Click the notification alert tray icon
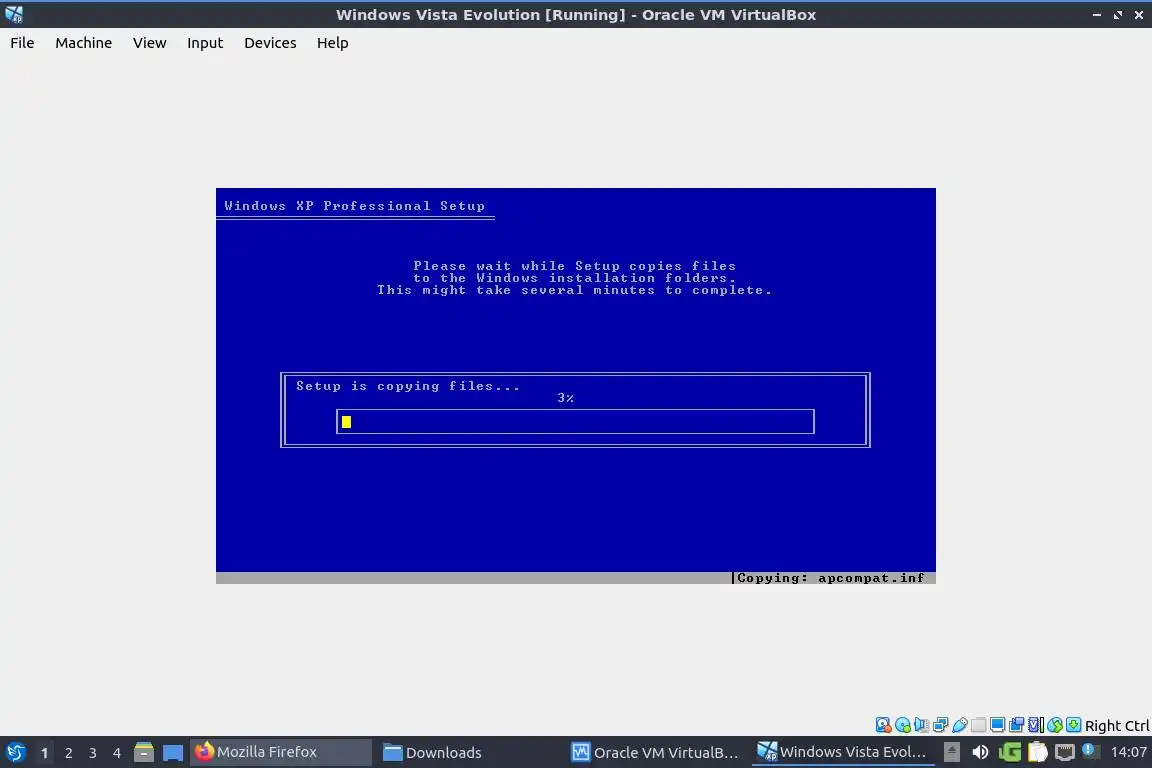This screenshot has width=1152, height=768. pos(1091,751)
